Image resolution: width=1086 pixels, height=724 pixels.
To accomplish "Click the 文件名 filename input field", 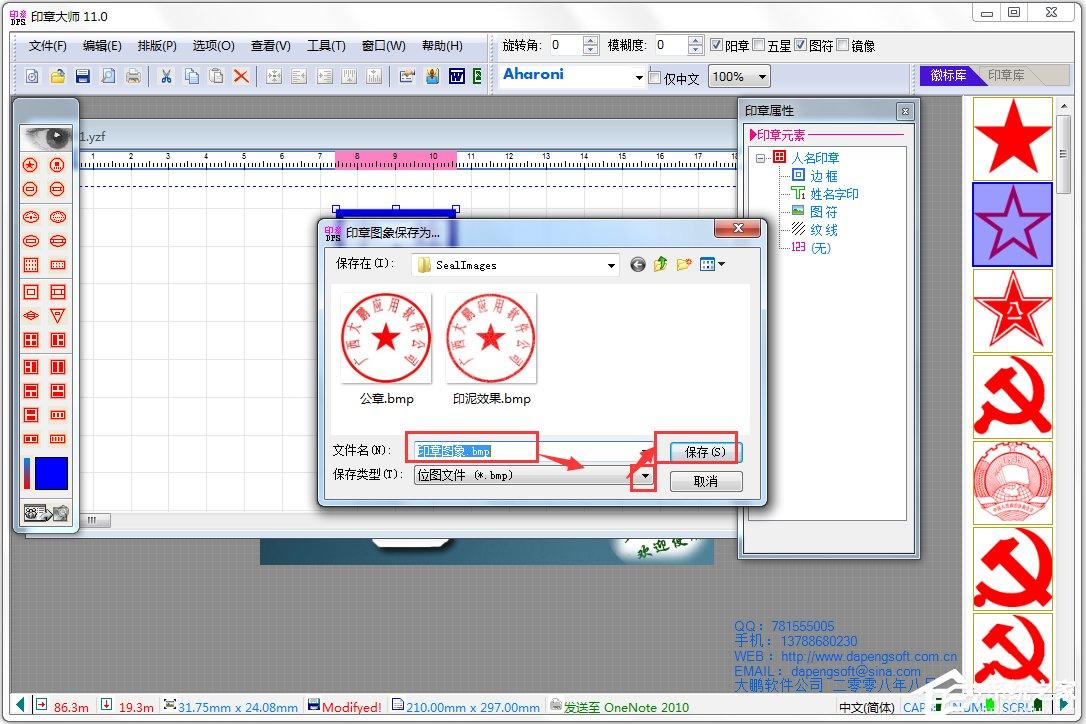I will coord(532,451).
